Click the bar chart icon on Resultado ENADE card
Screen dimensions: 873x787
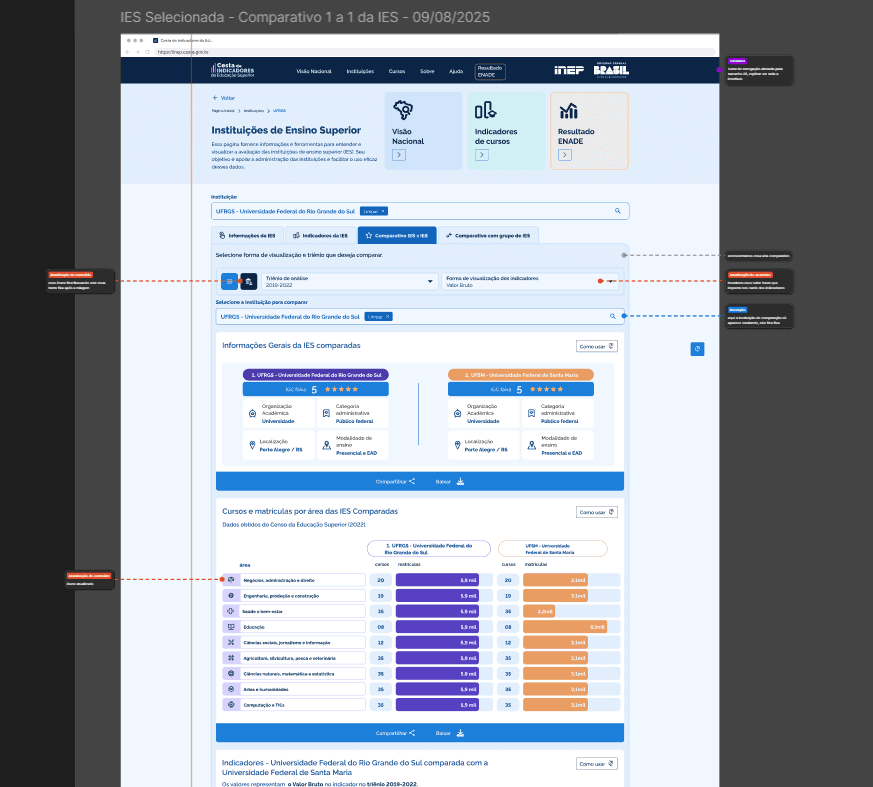point(568,111)
